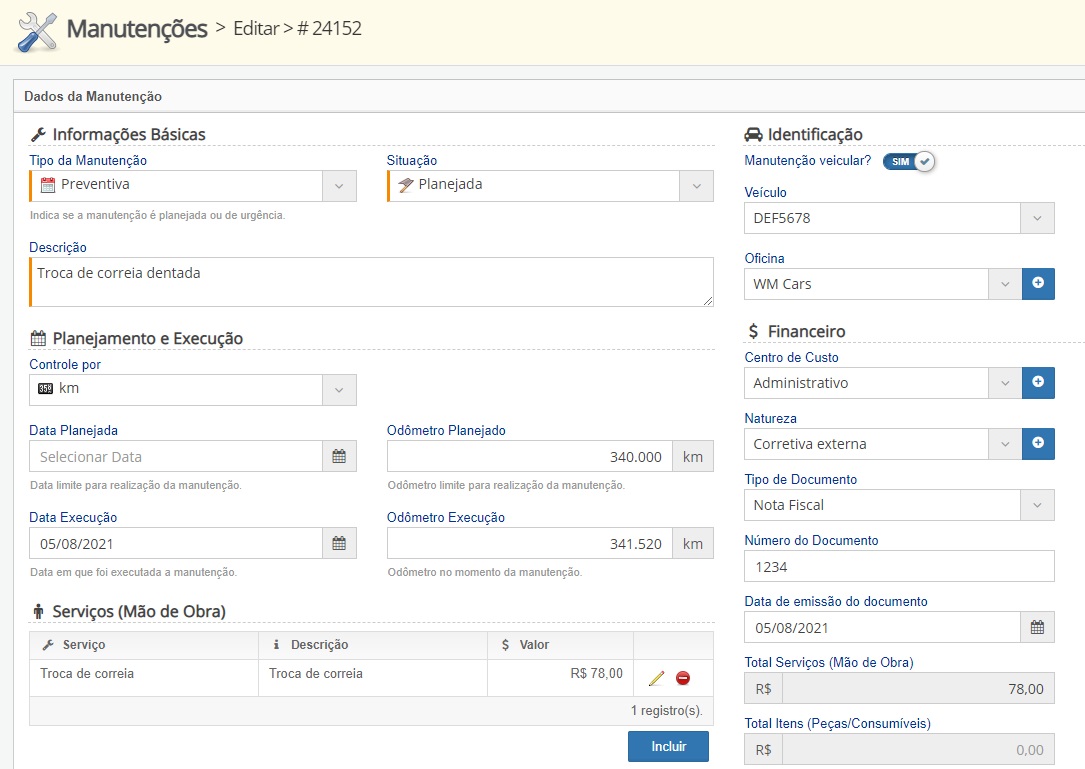The image size is (1085, 769).
Task: Click the Manutenções breadcrumb title
Action: point(137,29)
